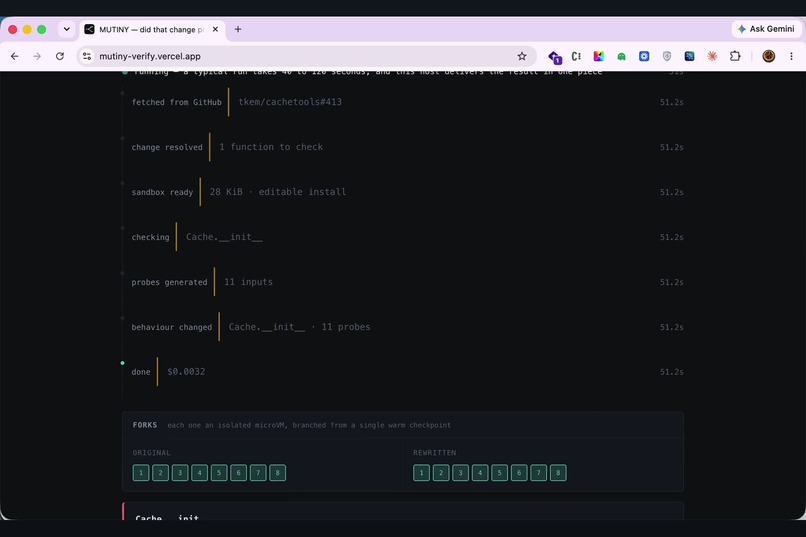Image resolution: width=806 pixels, height=537 pixels.
Task: Click the "11 inputs" text
Action: (x=248, y=282)
